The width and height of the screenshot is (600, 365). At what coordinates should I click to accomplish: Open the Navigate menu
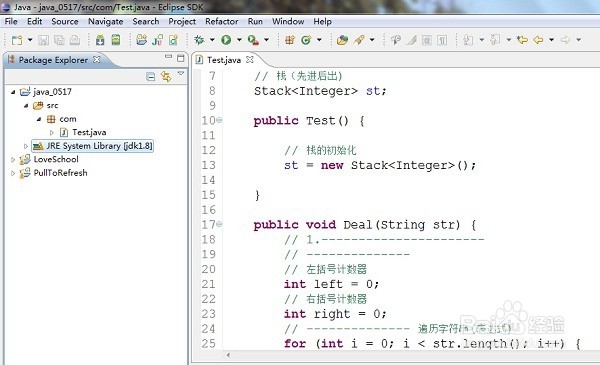[106, 21]
